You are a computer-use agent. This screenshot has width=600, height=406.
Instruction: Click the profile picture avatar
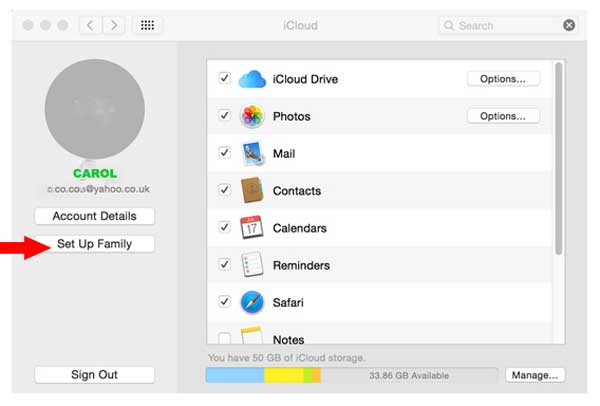95,109
